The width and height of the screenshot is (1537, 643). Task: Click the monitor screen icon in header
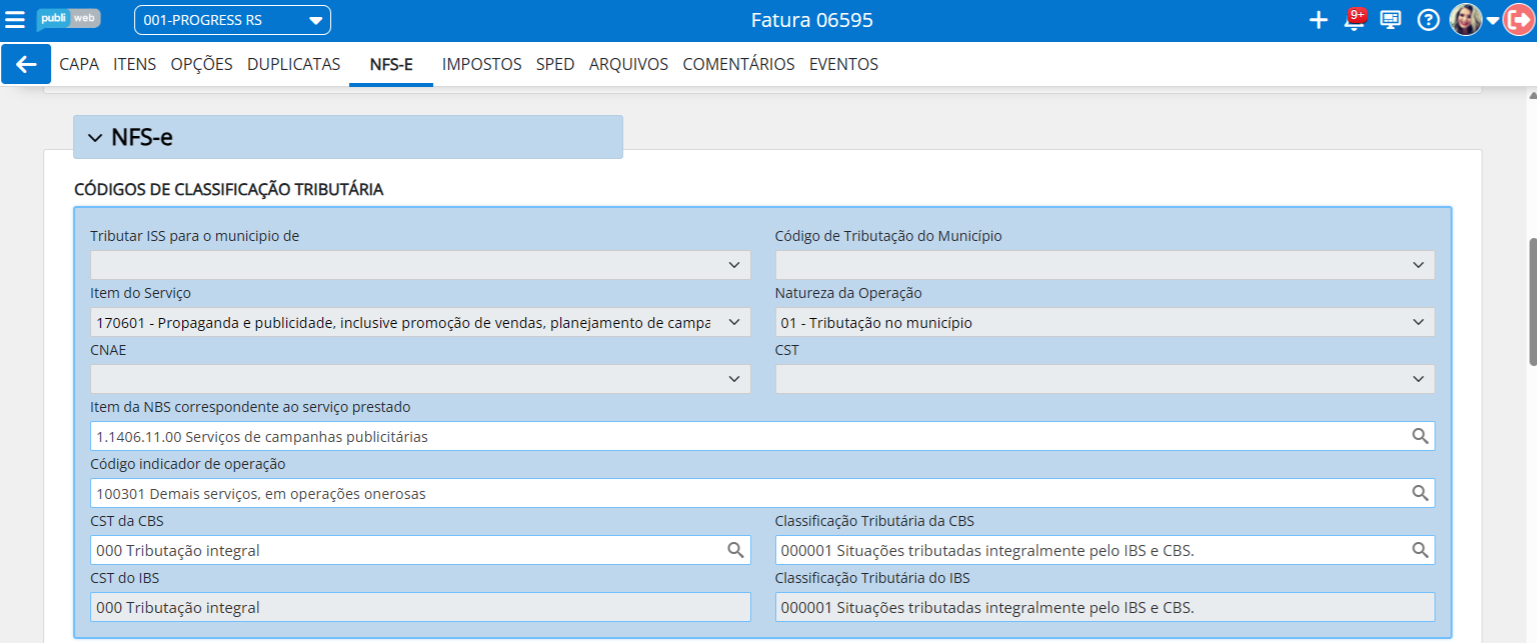point(1390,21)
